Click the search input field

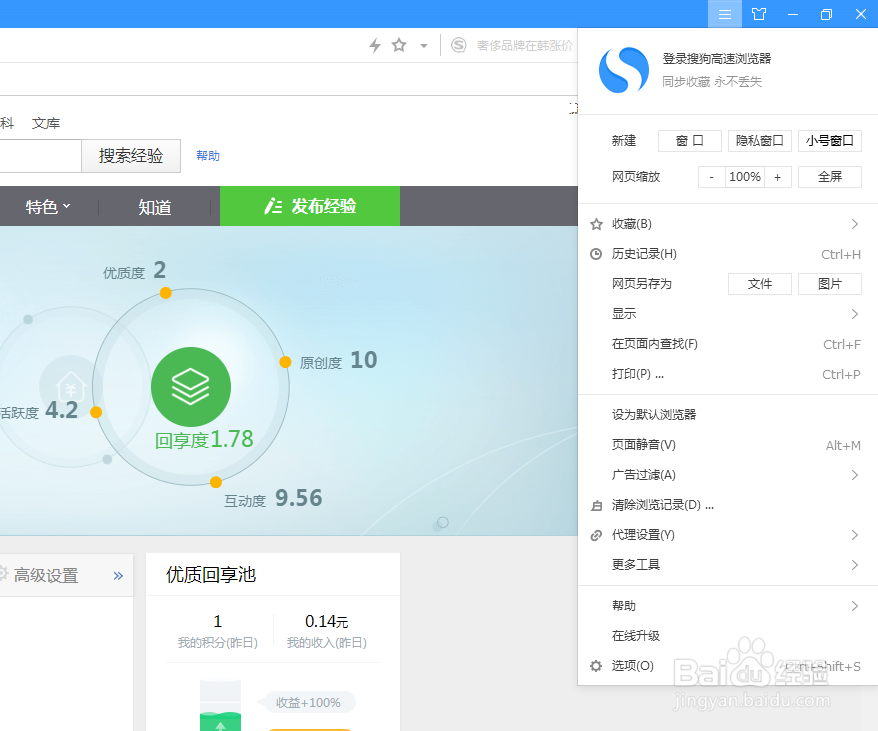[x=40, y=156]
